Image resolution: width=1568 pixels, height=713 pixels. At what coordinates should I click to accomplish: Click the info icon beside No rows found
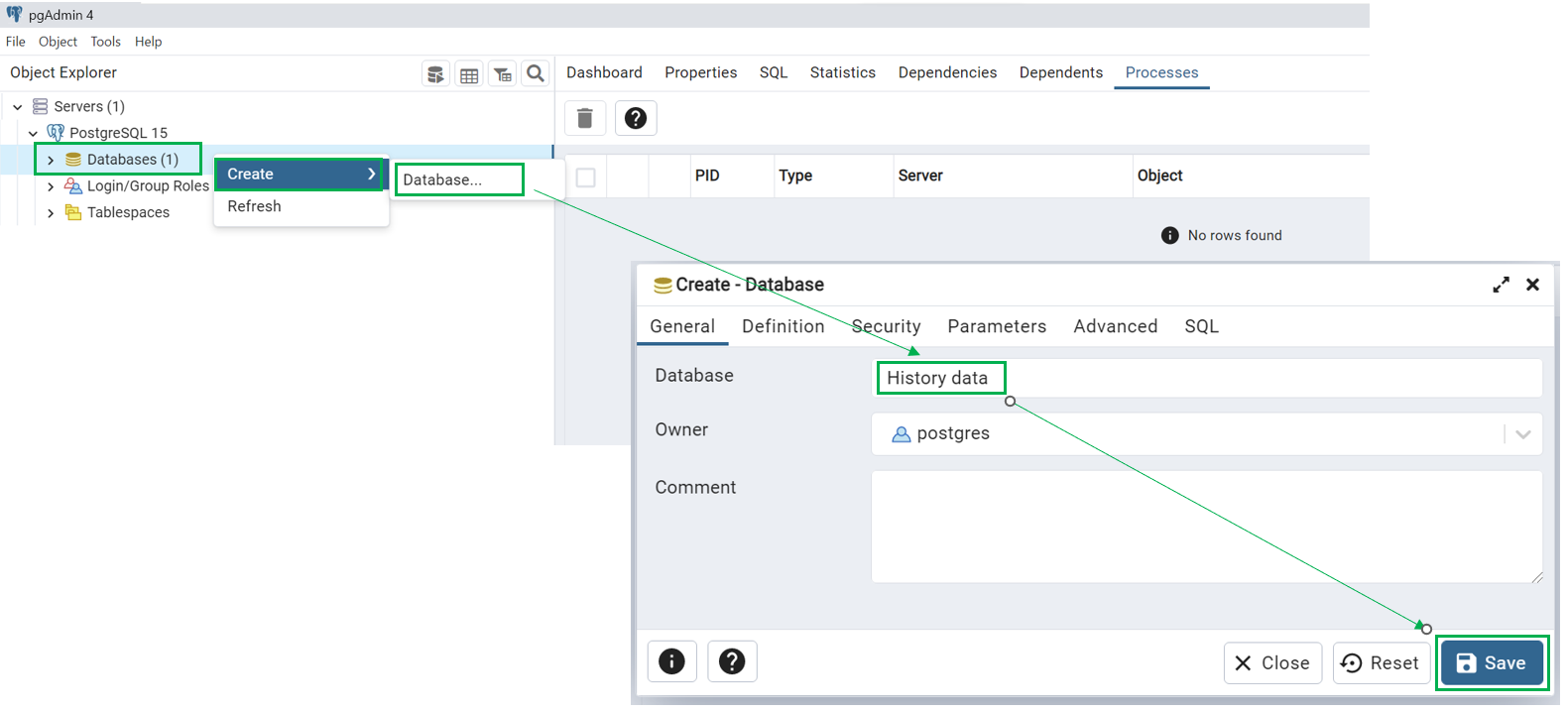click(1170, 235)
